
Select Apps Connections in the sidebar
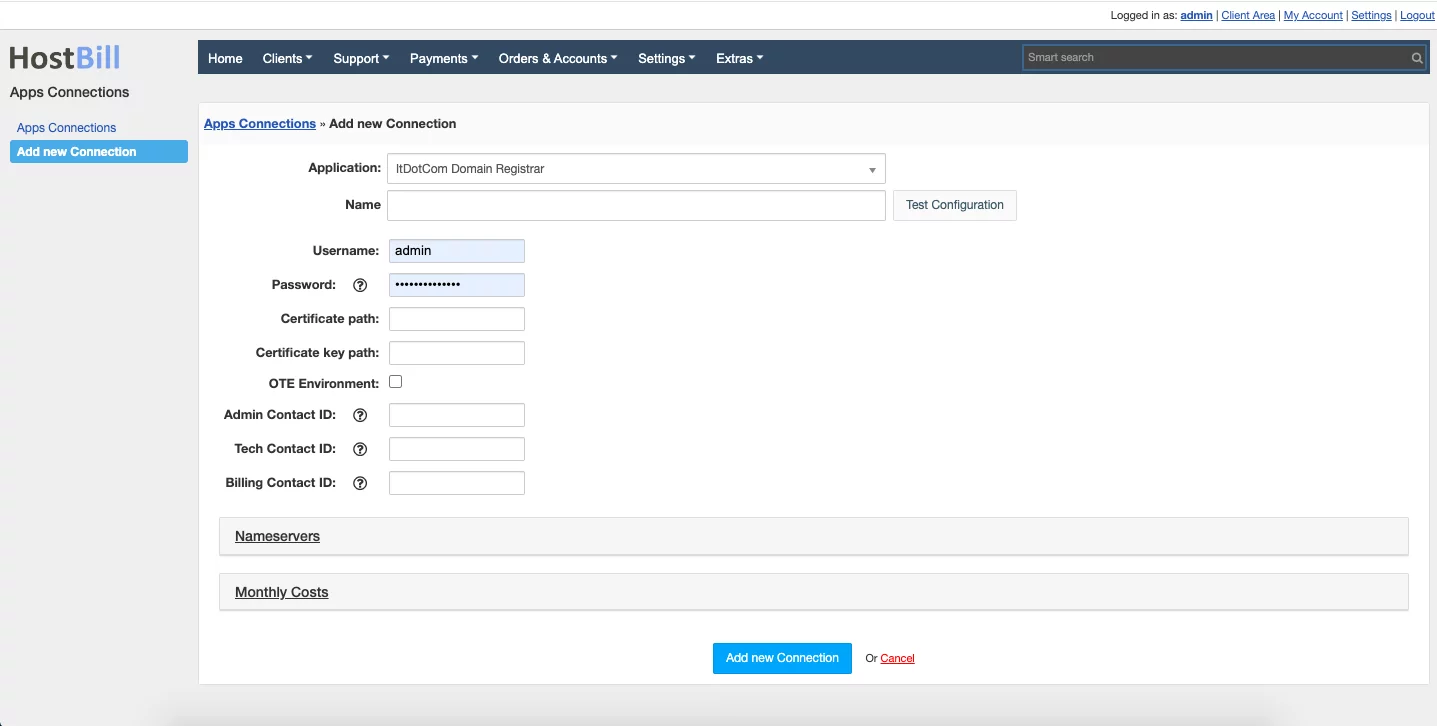(67, 128)
